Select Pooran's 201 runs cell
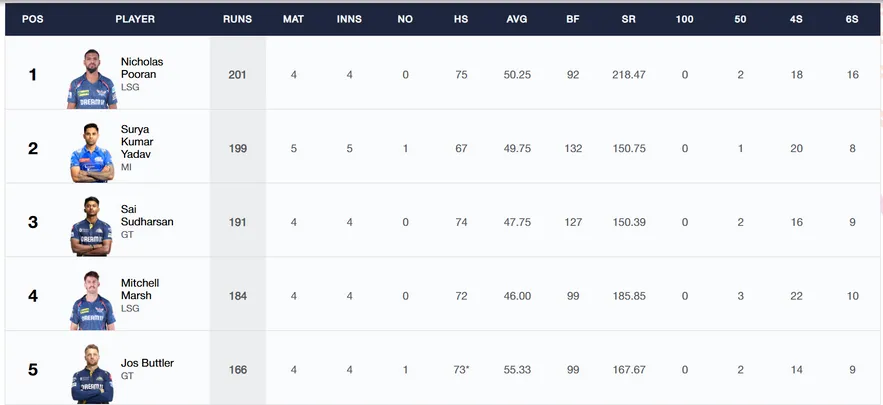The width and height of the screenshot is (883, 405). tap(238, 74)
